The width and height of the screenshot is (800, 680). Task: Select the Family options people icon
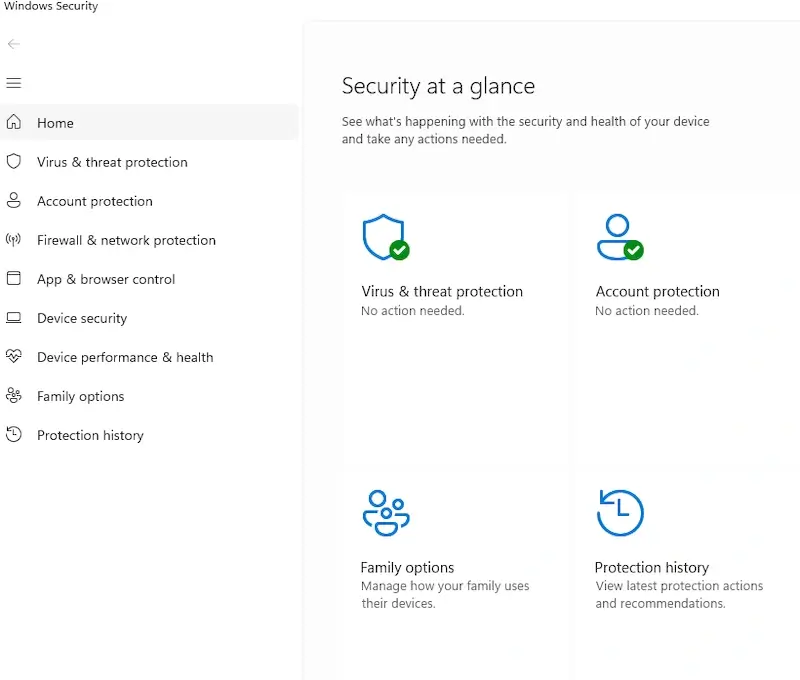tap(14, 396)
